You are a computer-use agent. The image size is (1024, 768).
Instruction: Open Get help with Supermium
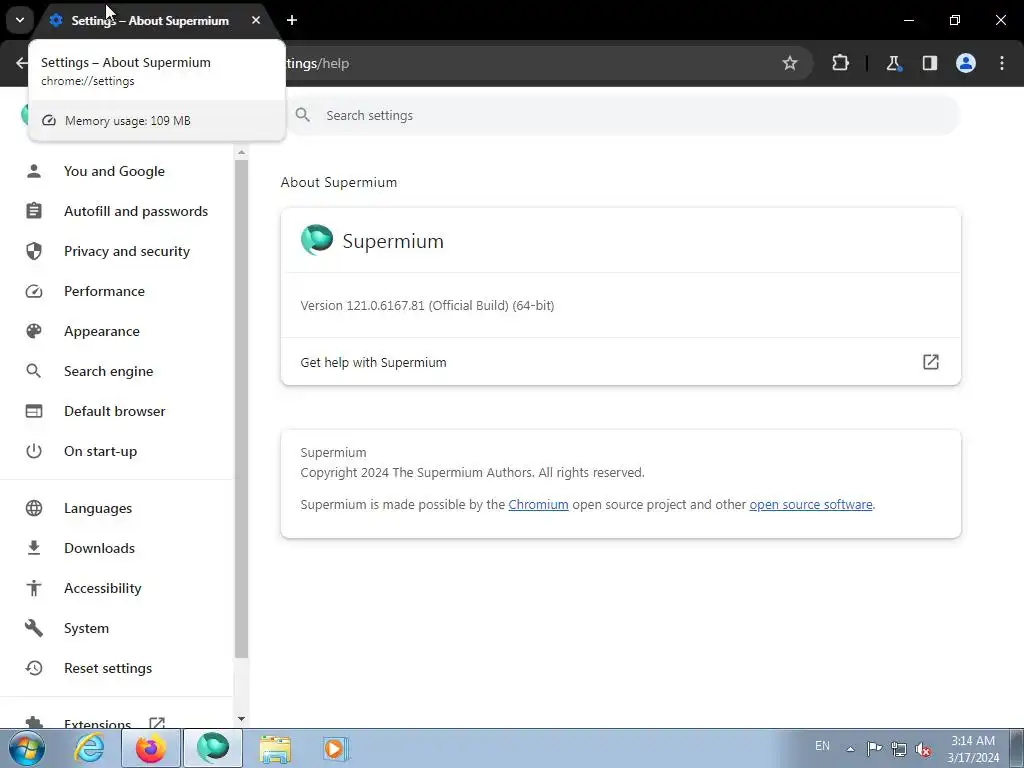620,362
